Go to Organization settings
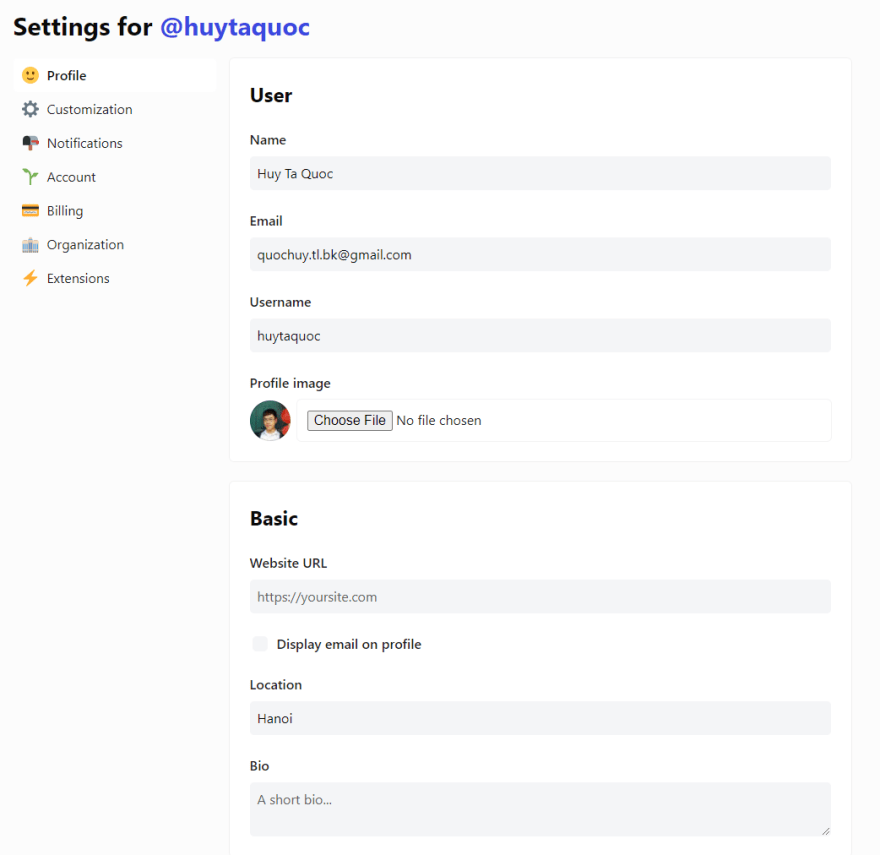This screenshot has height=855, width=880. point(115,245)
